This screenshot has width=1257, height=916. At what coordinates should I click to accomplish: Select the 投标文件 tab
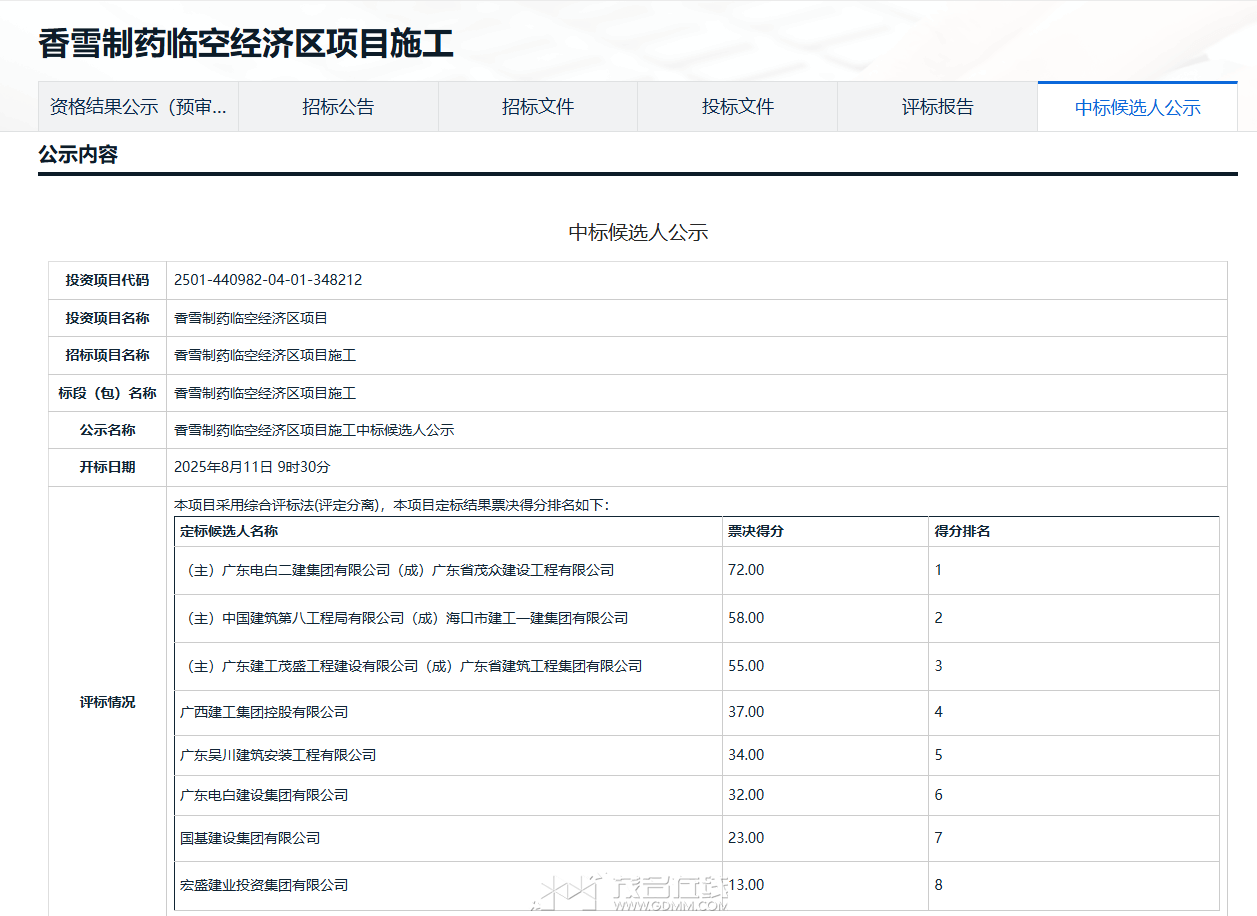click(x=737, y=107)
